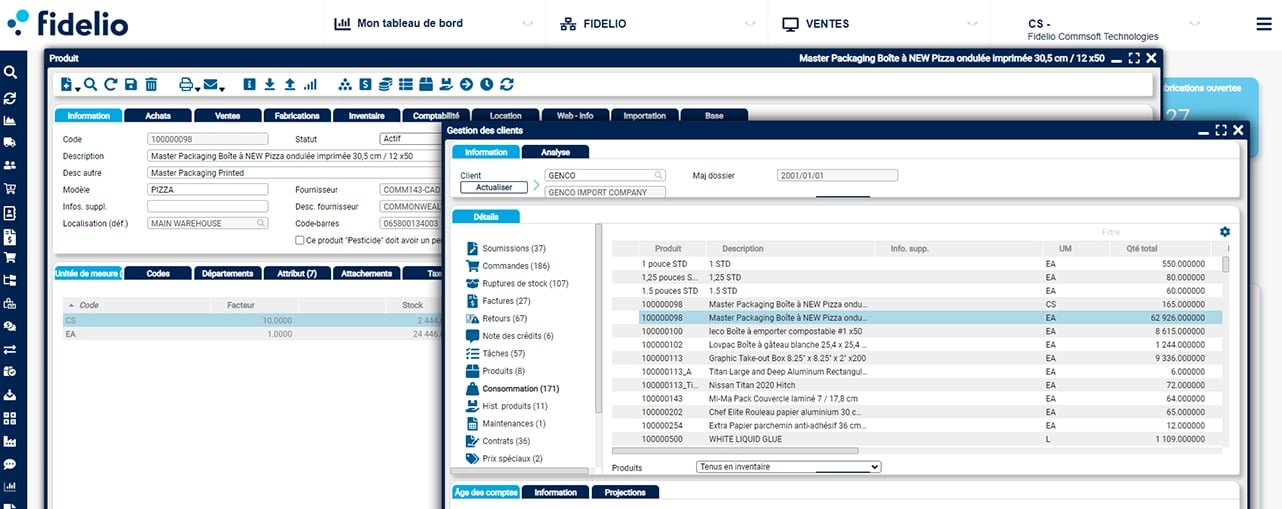Viewport: 1282px width, 509px height.
Task: Click the magnifier search icon in Produit toolbar
Action: tap(90, 84)
